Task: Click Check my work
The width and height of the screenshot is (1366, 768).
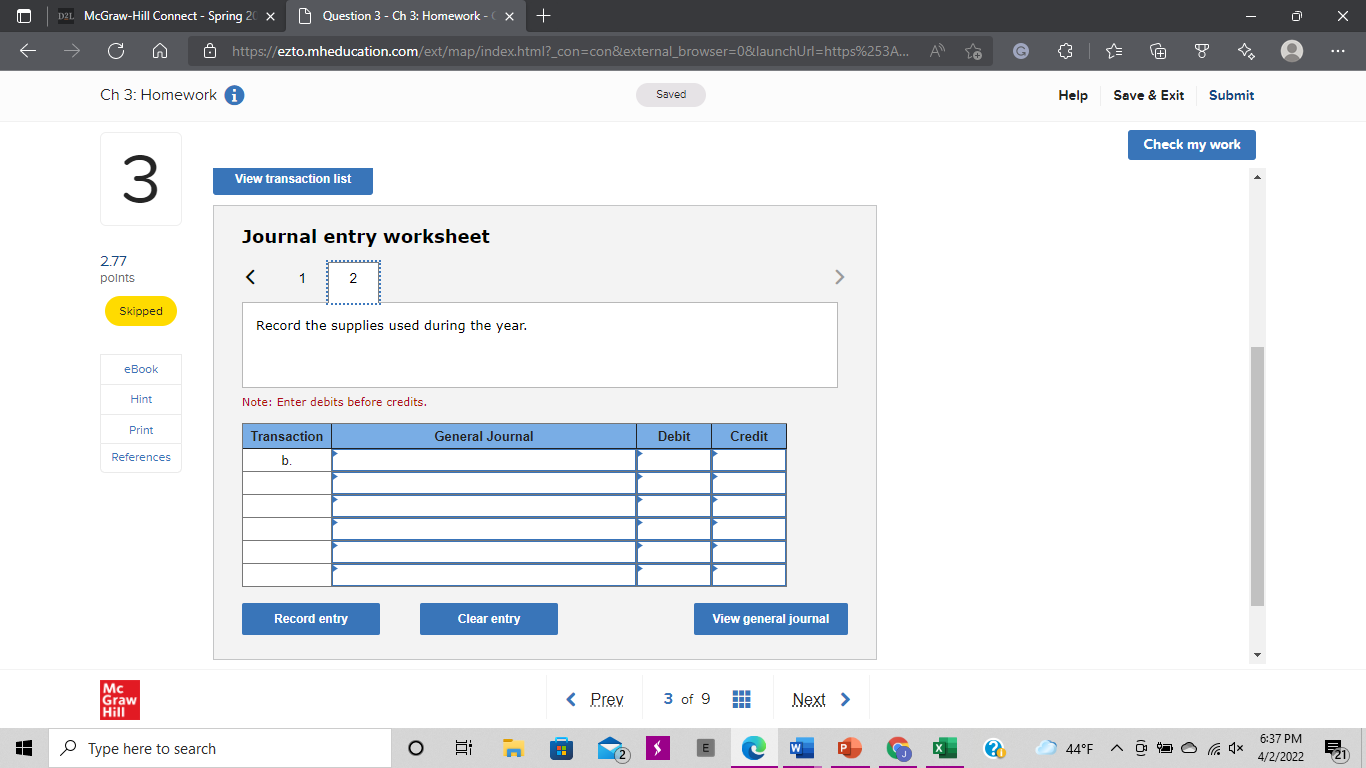Action: click(1191, 144)
